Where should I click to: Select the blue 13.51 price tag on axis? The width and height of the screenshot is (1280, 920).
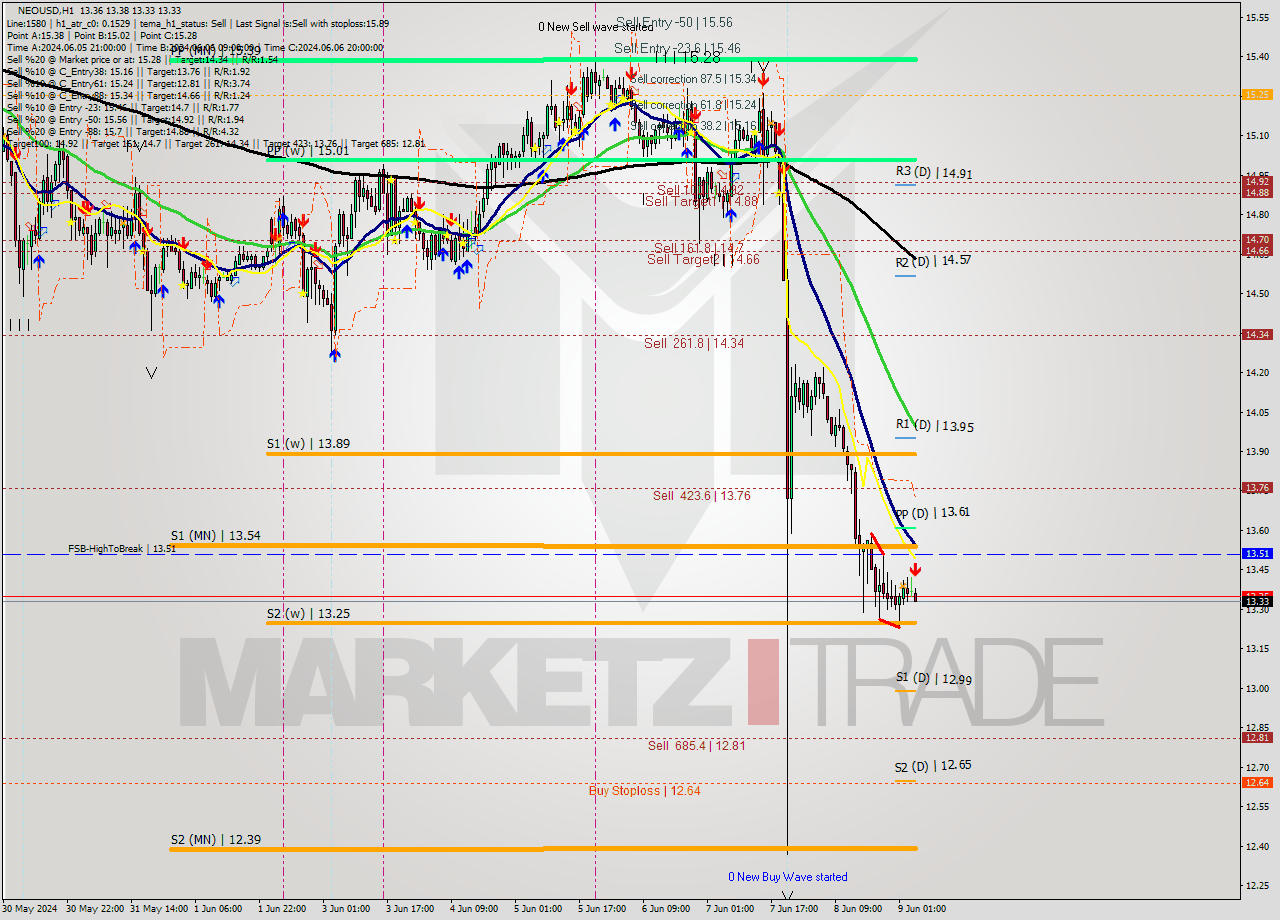pyautogui.click(x=1257, y=553)
